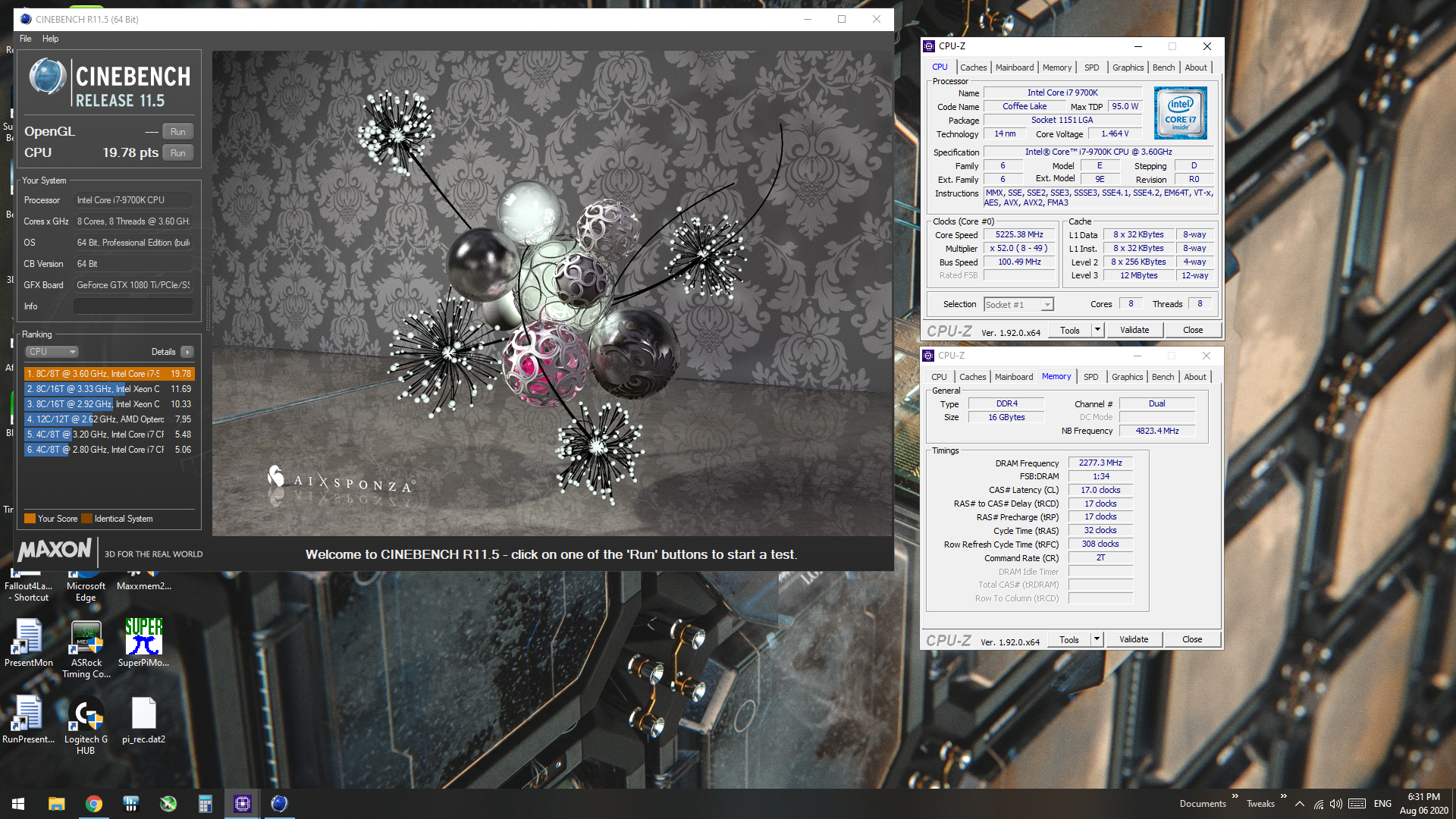Click the Memory tab in bottom CPU-Z

tap(1056, 377)
